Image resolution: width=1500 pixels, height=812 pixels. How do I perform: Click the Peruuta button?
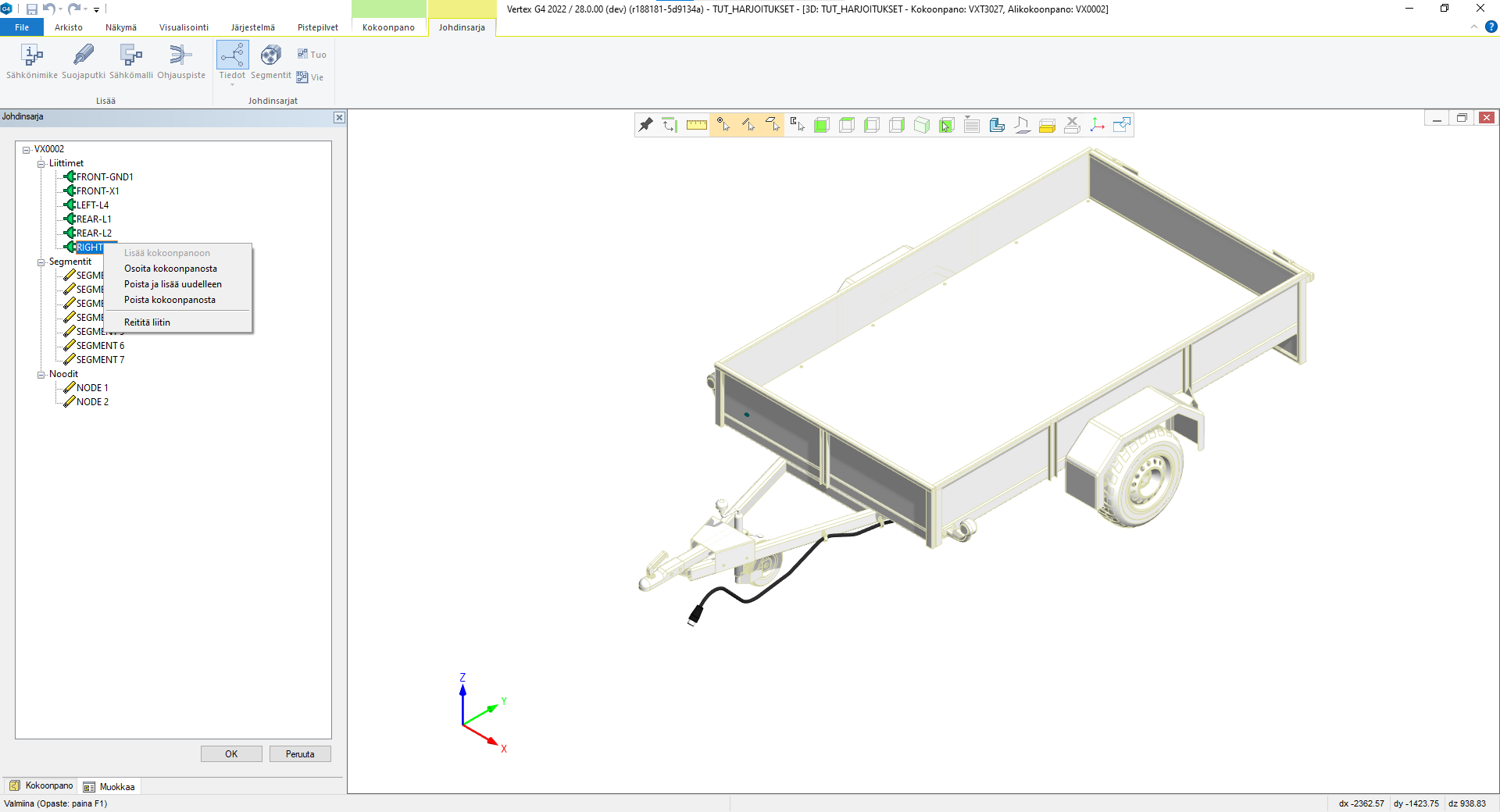pos(300,754)
